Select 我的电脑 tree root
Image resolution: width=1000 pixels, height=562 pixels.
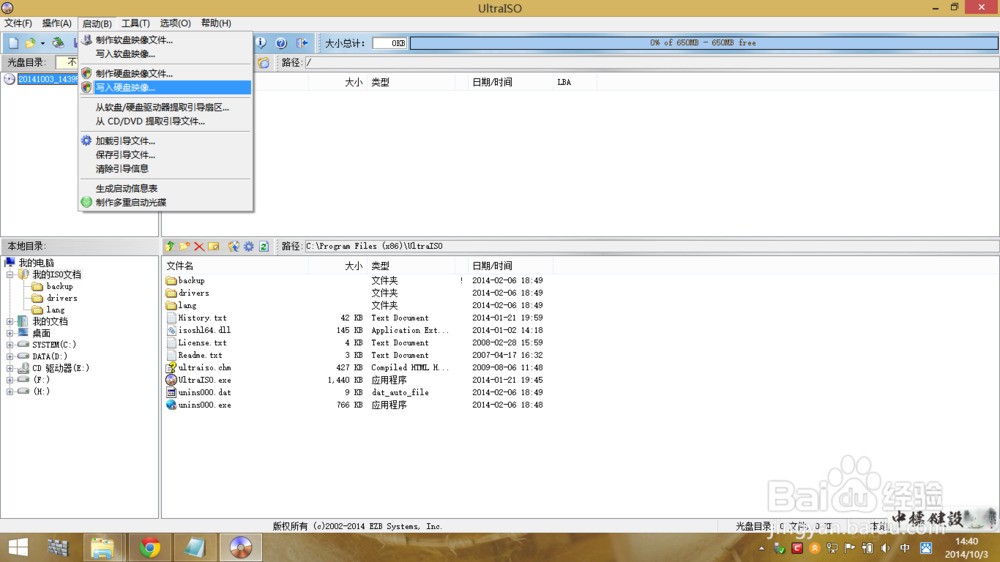click(36, 263)
